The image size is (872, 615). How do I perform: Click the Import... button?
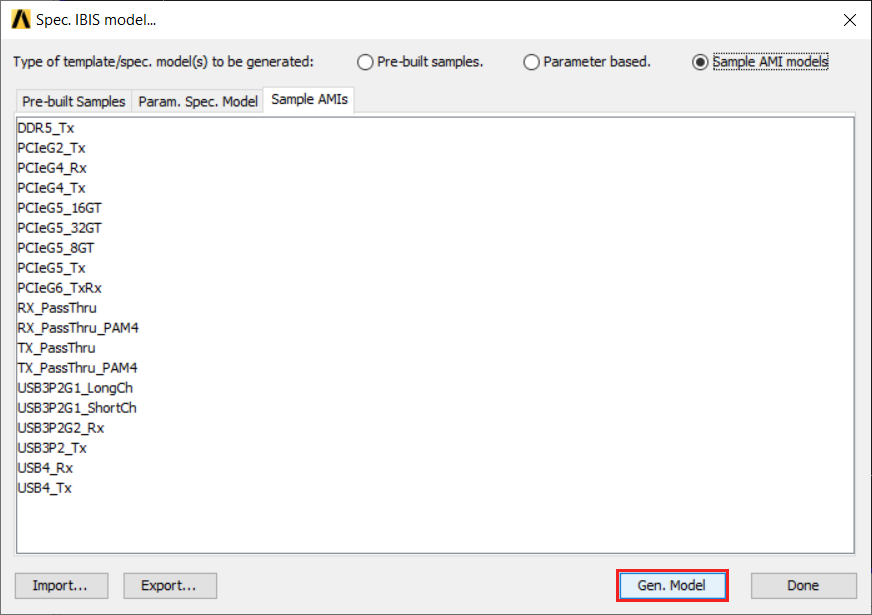pyautogui.click(x=61, y=586)
